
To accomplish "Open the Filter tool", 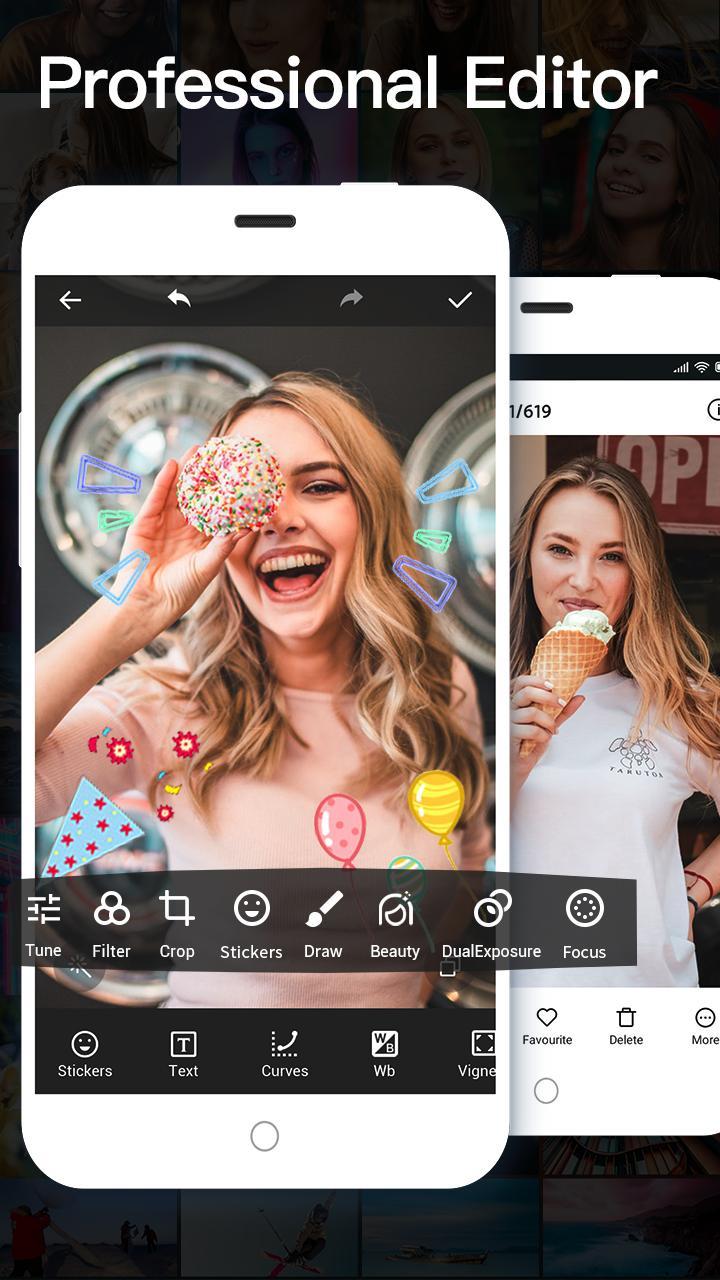I will point(111,924).
